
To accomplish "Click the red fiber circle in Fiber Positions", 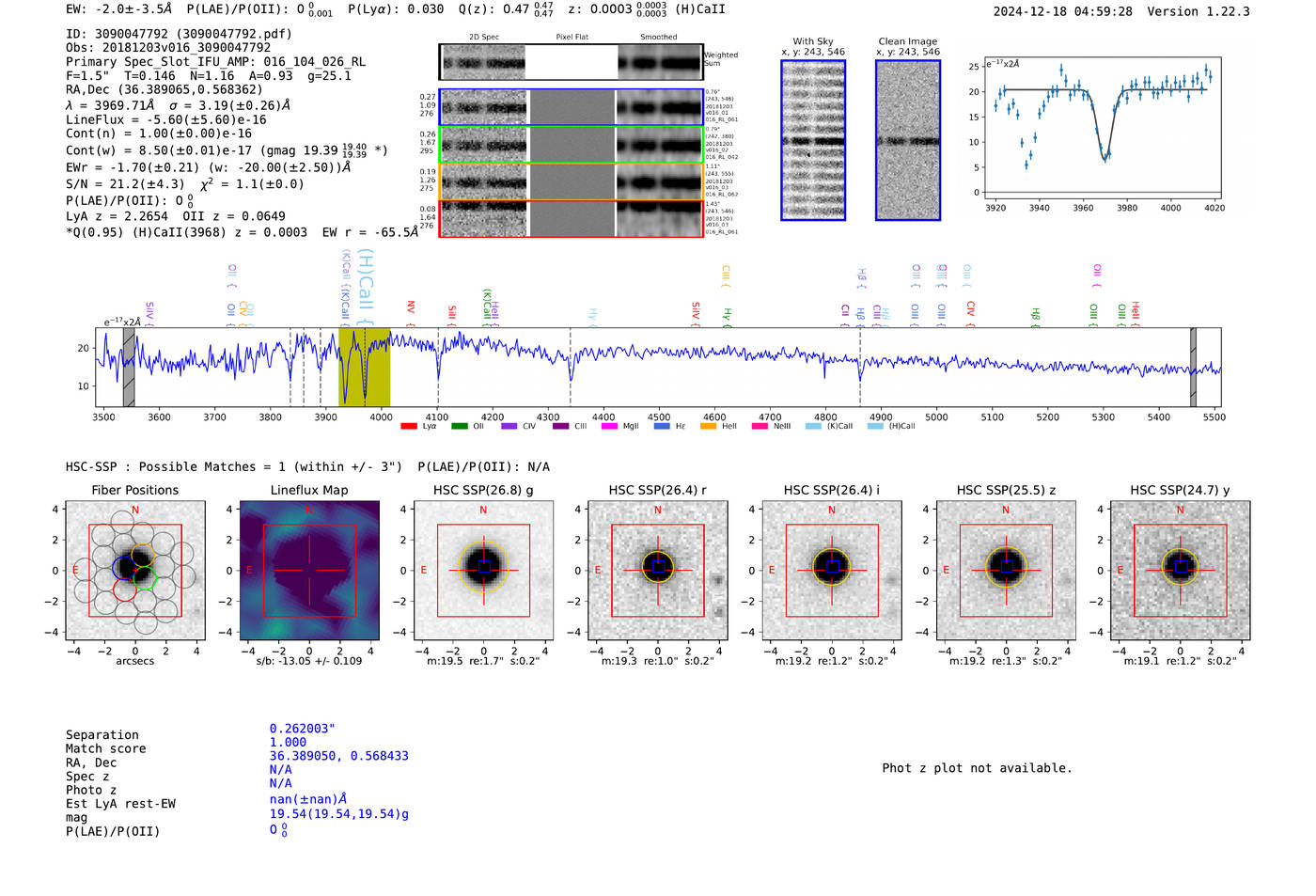I will coord(124,589).
